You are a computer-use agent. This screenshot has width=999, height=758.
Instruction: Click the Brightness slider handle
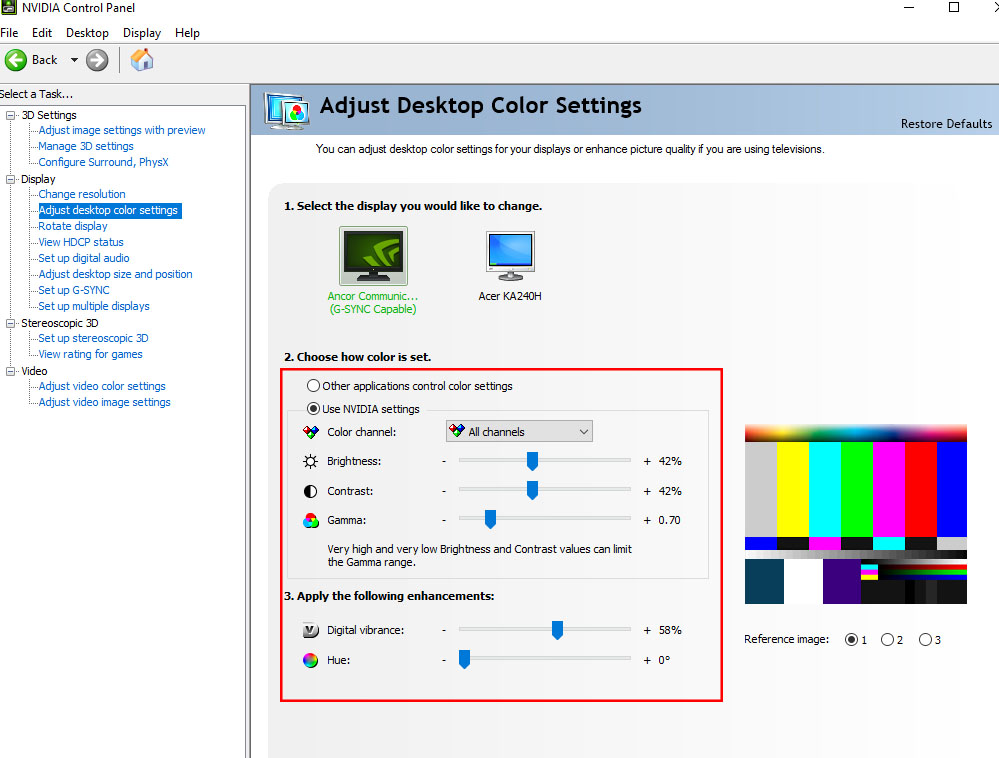coord(533,461)
